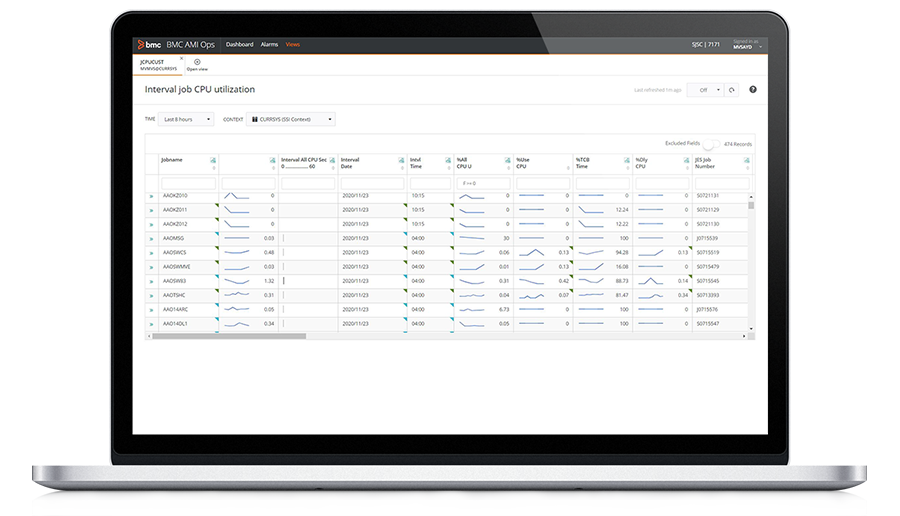Open the Time range dropdown

pyautogui.click(x=187, y=119)
